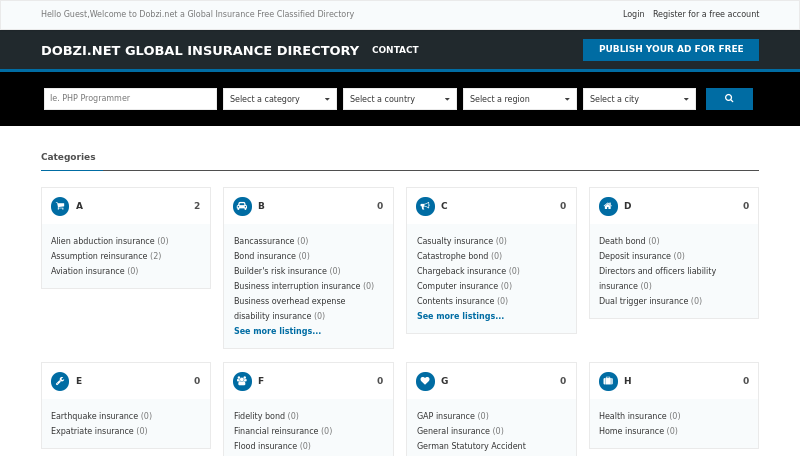Open German Statutory Accident category
The image size is (800, 456).
(471, 446)
